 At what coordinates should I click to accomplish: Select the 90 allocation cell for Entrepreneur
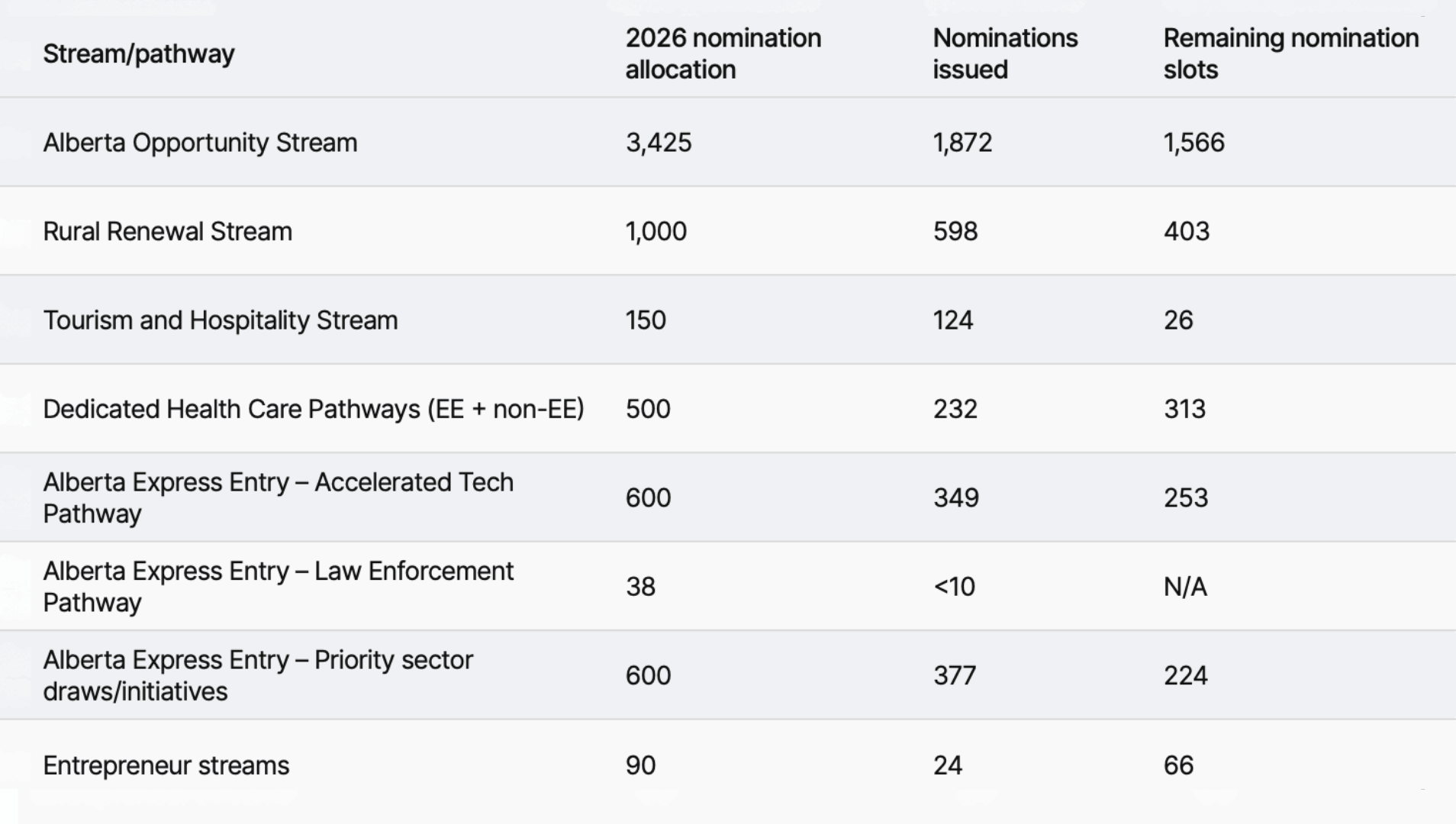(640, 765)
